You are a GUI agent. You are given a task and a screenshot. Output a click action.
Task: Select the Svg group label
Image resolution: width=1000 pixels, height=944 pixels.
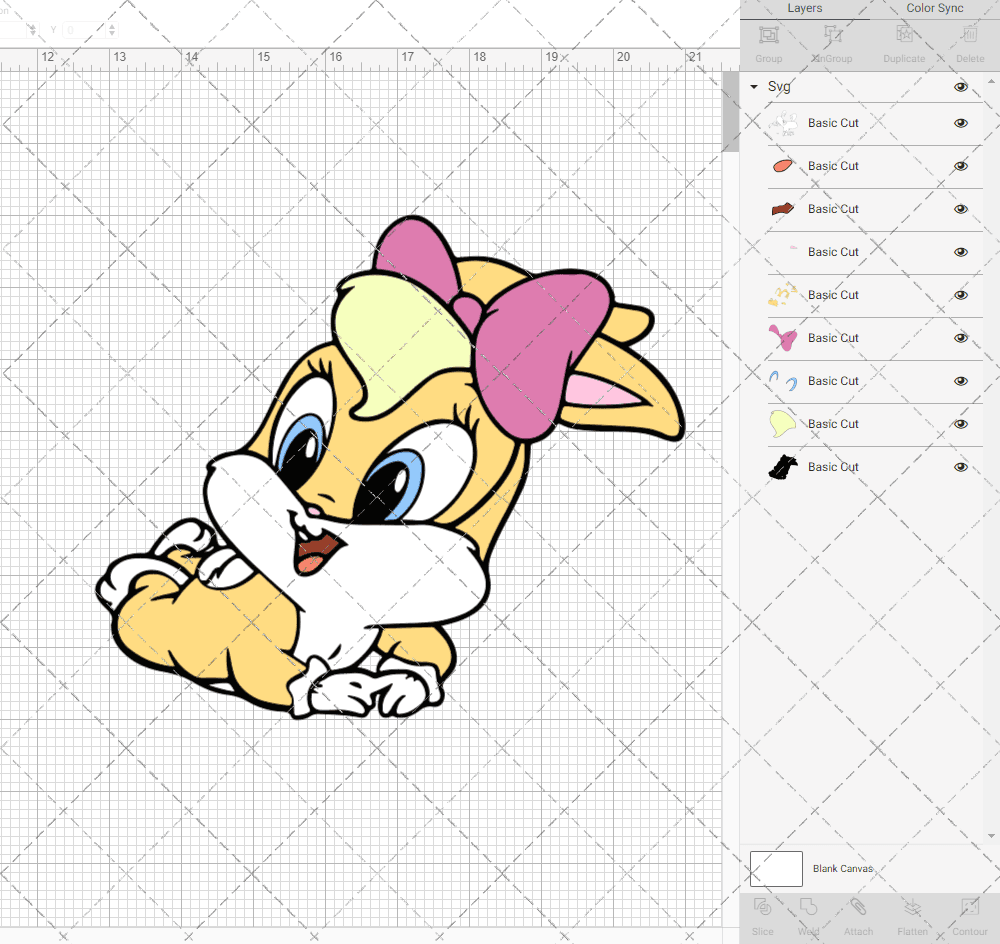pos(779,87)
